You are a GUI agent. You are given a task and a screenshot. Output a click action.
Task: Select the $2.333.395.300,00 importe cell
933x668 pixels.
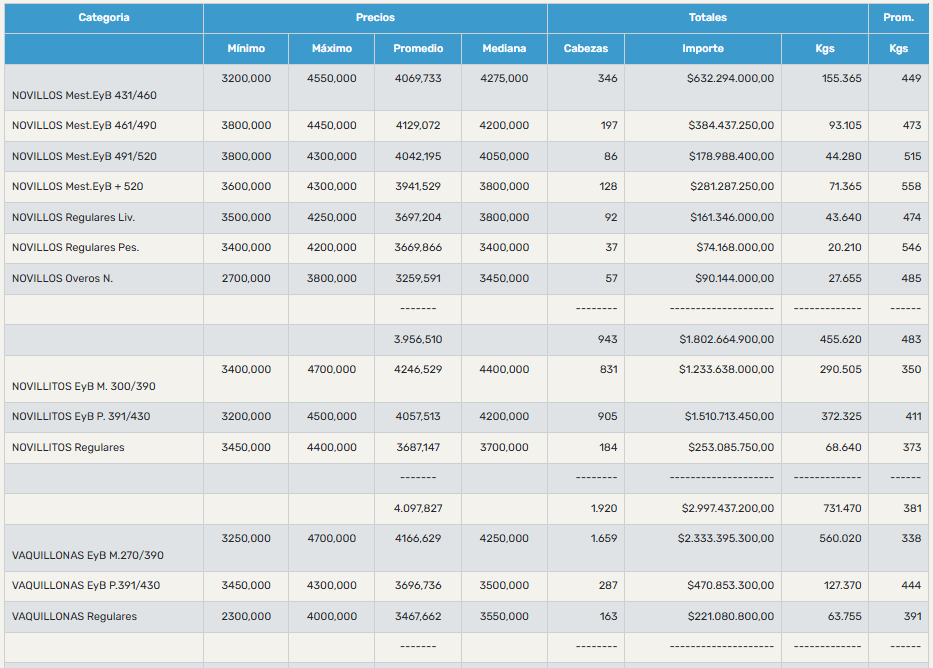click(x=726, y=539)
